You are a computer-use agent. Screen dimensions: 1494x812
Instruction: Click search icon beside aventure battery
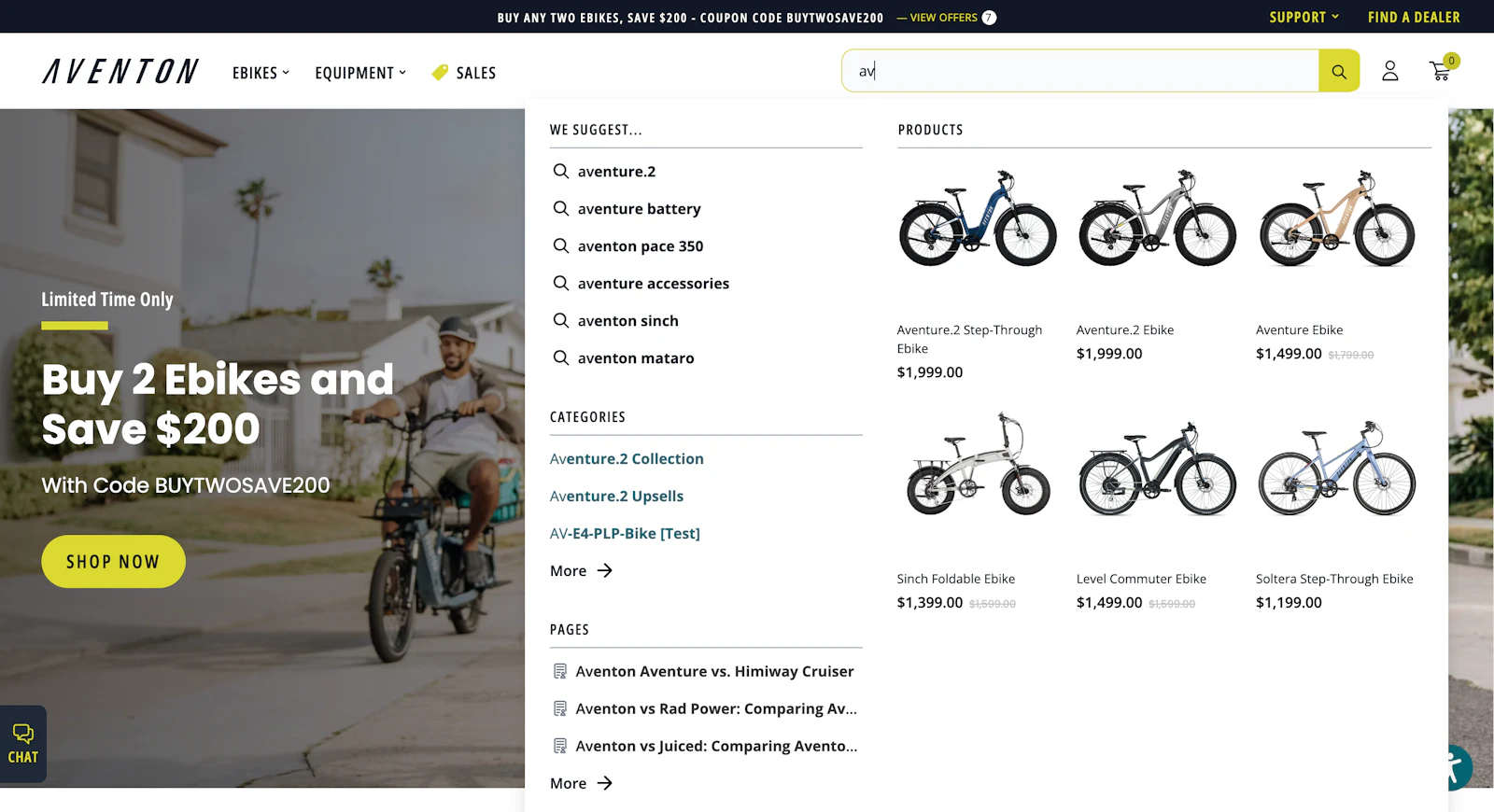pyautogui.click(x=561, y=208)
